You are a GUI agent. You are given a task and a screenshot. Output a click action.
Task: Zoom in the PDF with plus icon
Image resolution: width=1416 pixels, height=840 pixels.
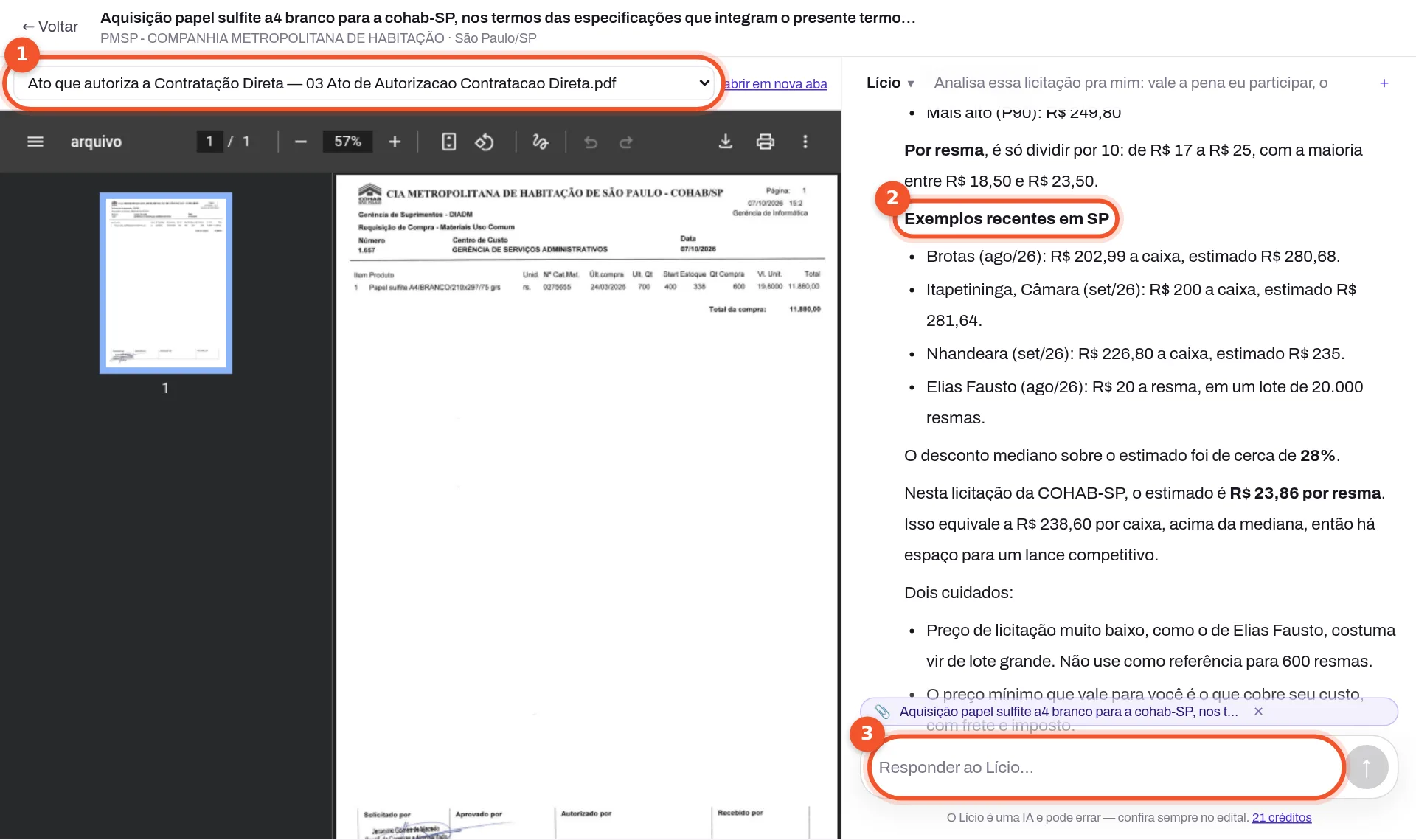click(395, 142)
